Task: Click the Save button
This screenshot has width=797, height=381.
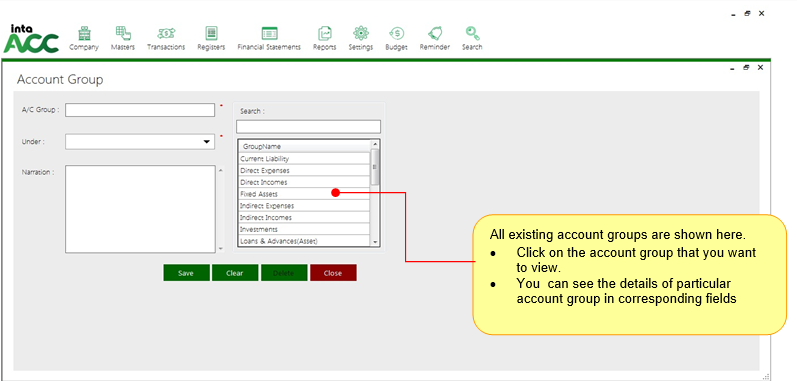Action: (186, 273)
